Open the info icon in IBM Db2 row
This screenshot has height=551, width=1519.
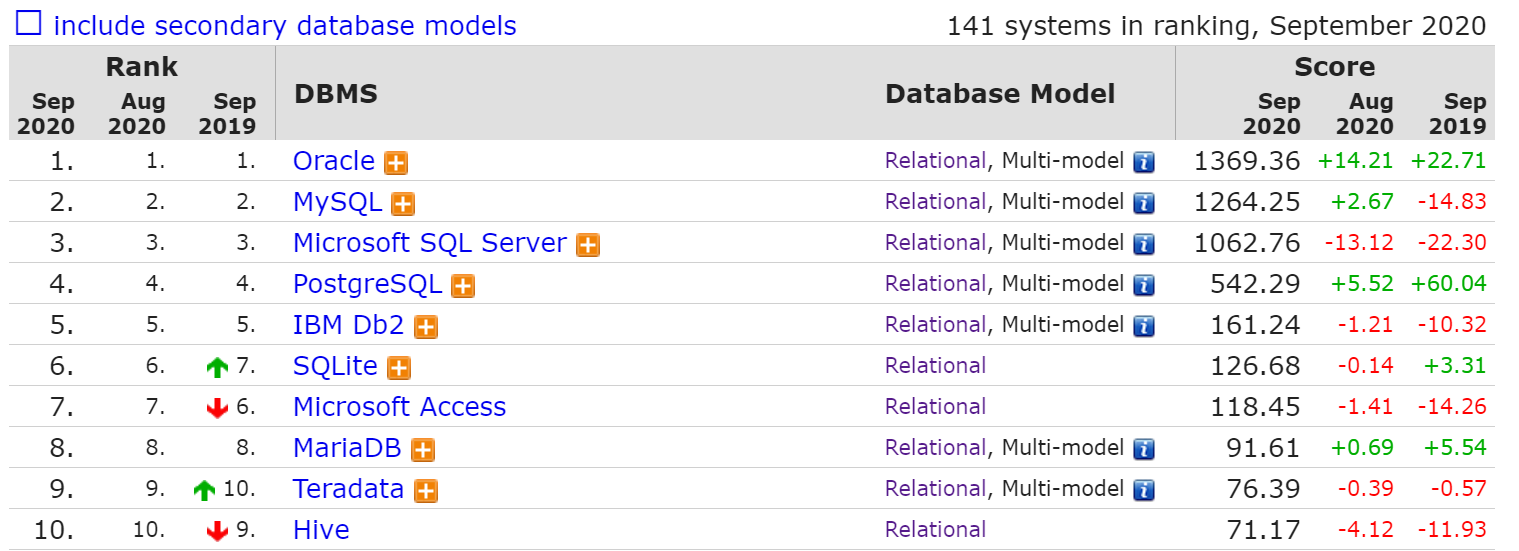[x=1144, y=327]
